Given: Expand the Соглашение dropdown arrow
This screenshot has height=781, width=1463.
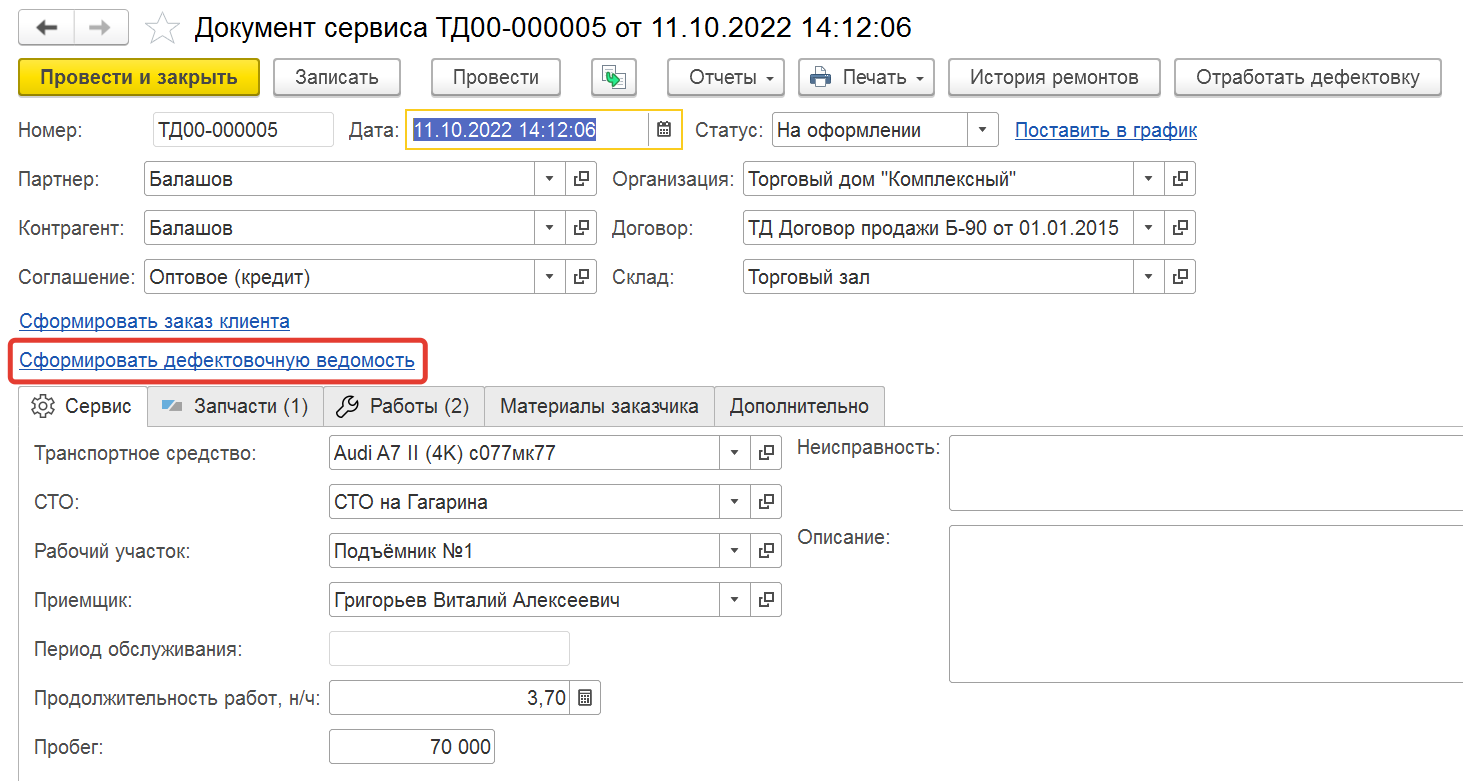Looking at the screenshot, I should tap(550, 277).
